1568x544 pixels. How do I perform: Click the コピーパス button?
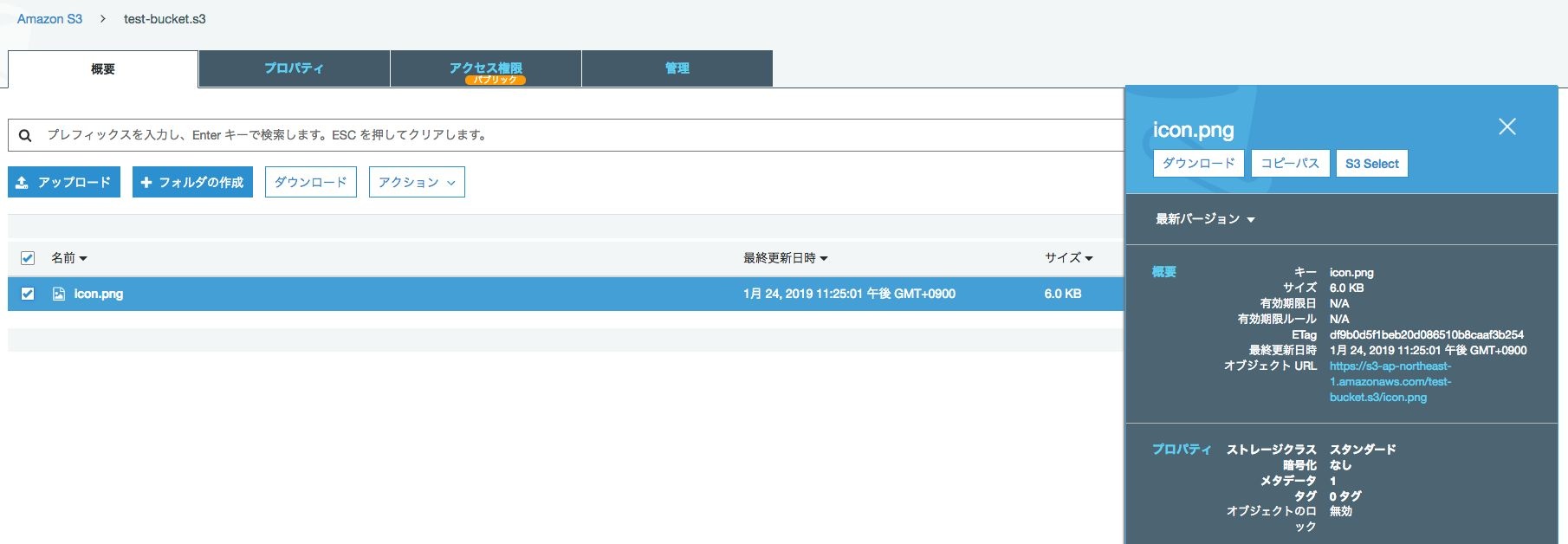coord(1290,163)
